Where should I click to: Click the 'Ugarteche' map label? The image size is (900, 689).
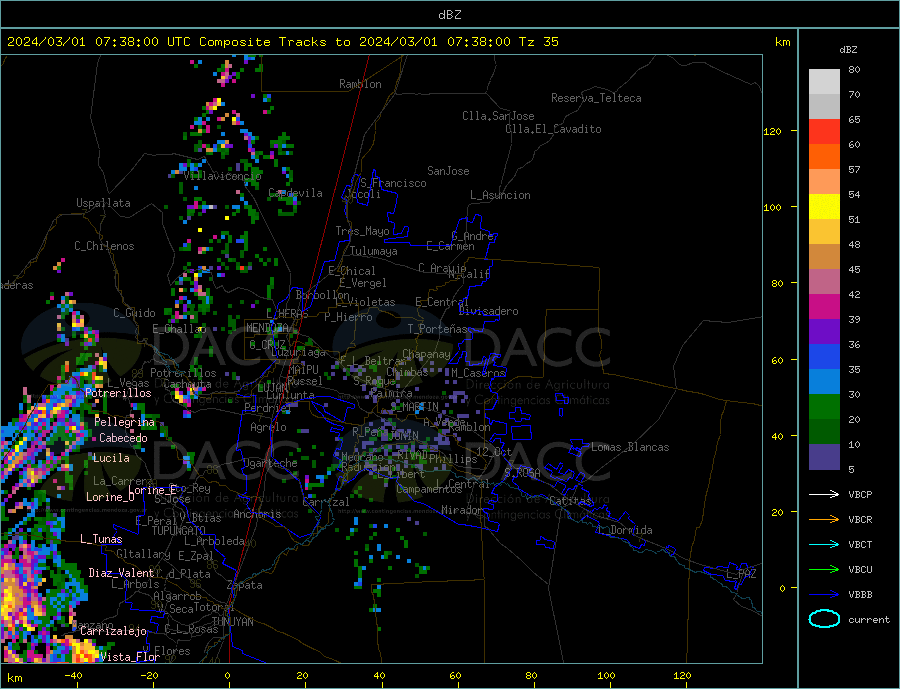(270, 463)
